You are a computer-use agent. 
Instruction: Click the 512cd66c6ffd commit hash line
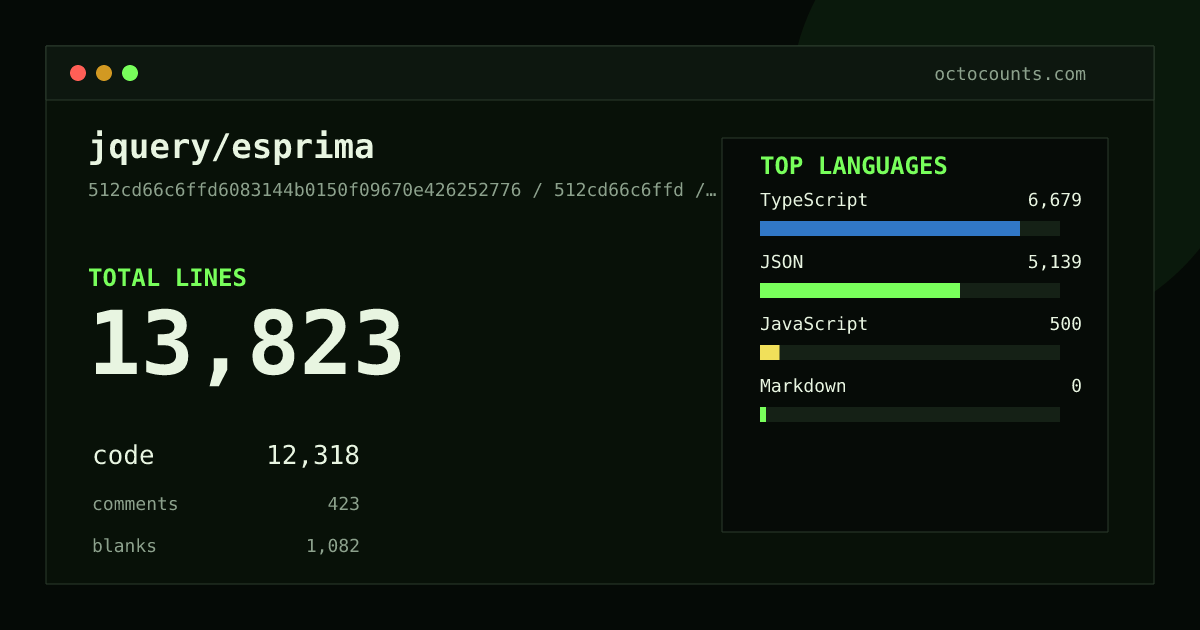click(x=402, y=190)
